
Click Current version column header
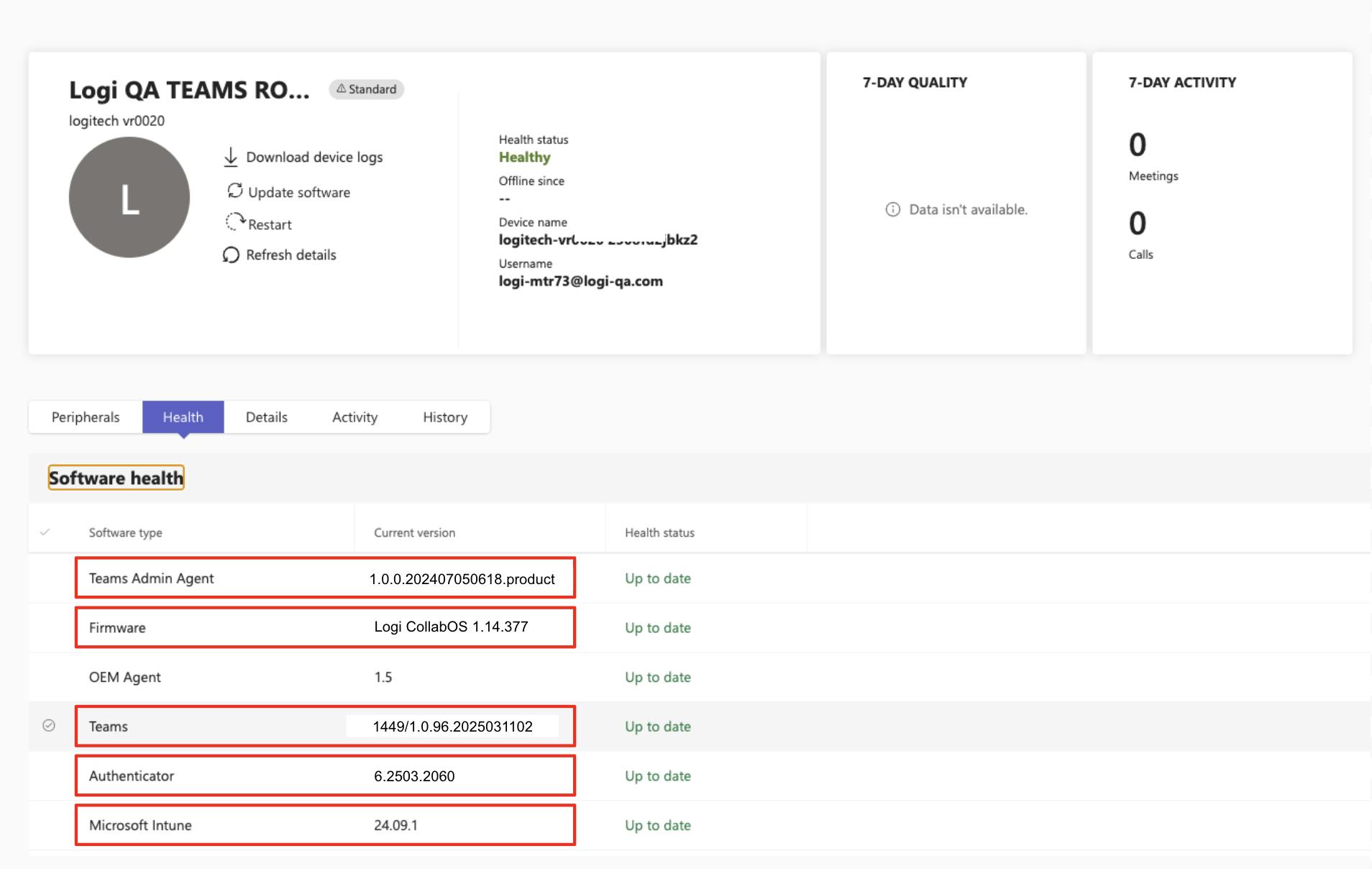point(414,532)
